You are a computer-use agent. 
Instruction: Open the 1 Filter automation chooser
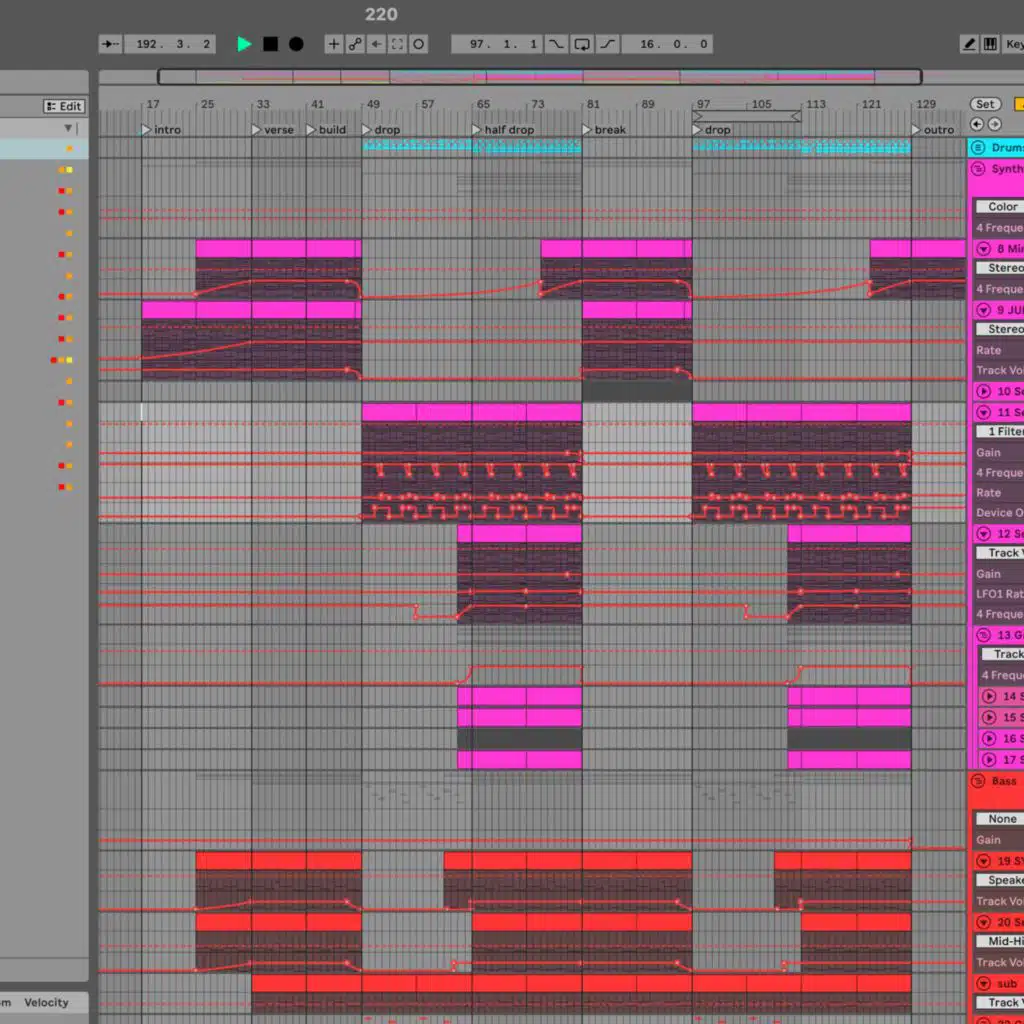(x=1000, y=431)
